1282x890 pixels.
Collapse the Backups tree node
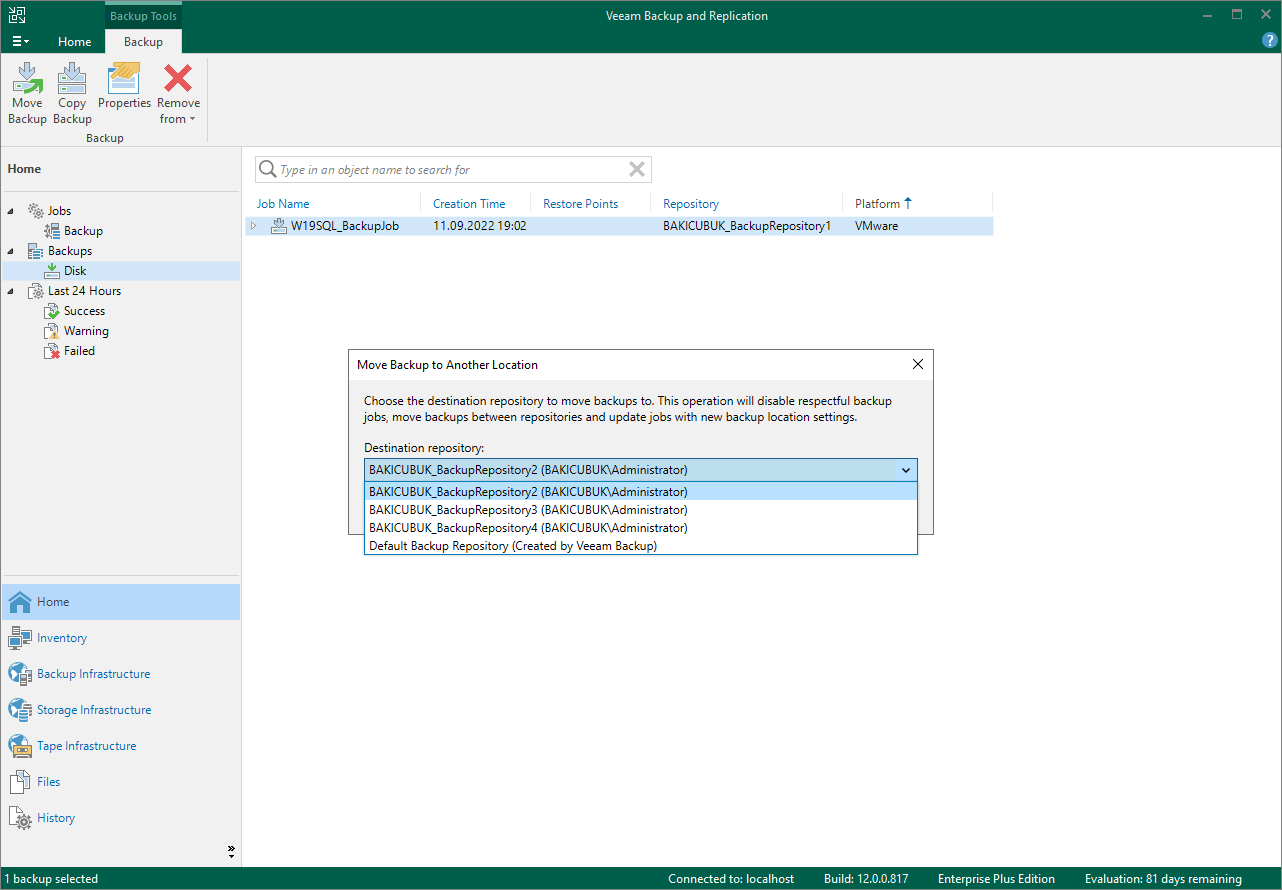pyautogui.click(x=11, y=251)
